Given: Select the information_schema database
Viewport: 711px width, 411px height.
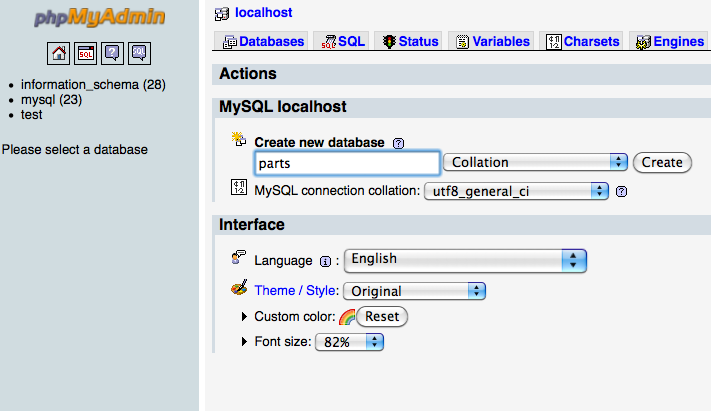Looking at the screenshot, I should [x=93, y=84].
